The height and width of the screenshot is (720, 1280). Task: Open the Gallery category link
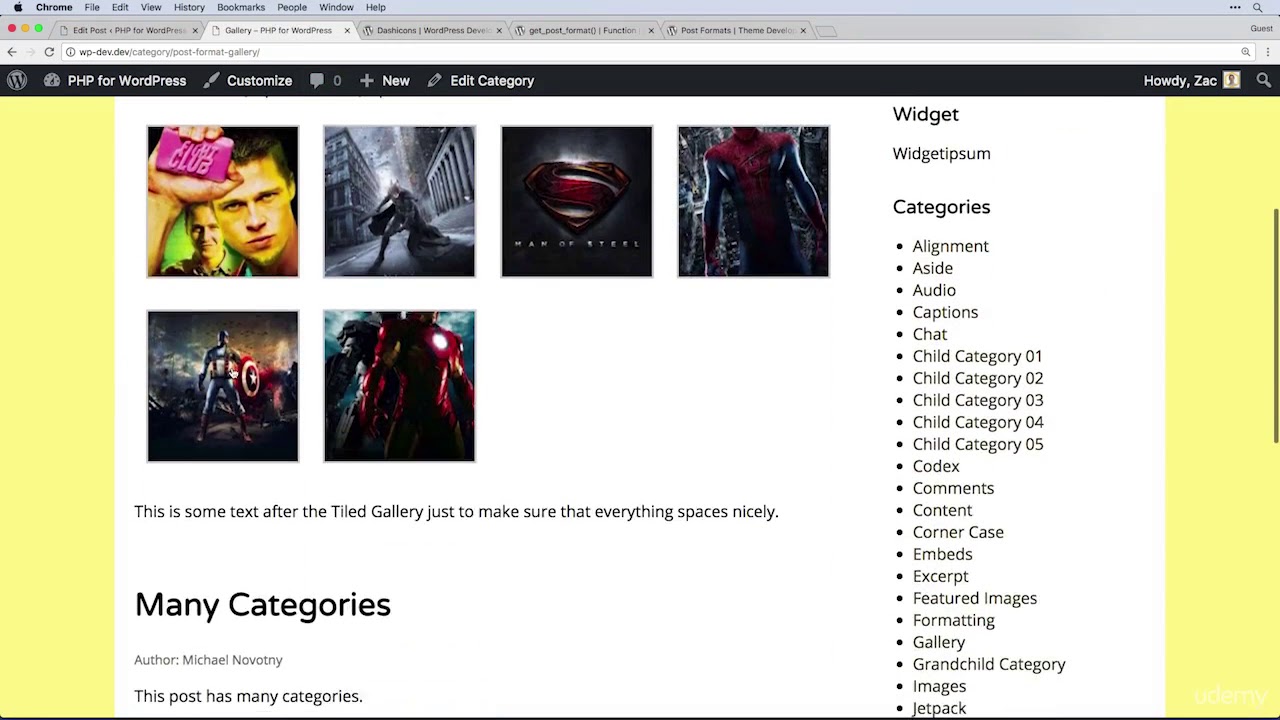click(938, 642)
